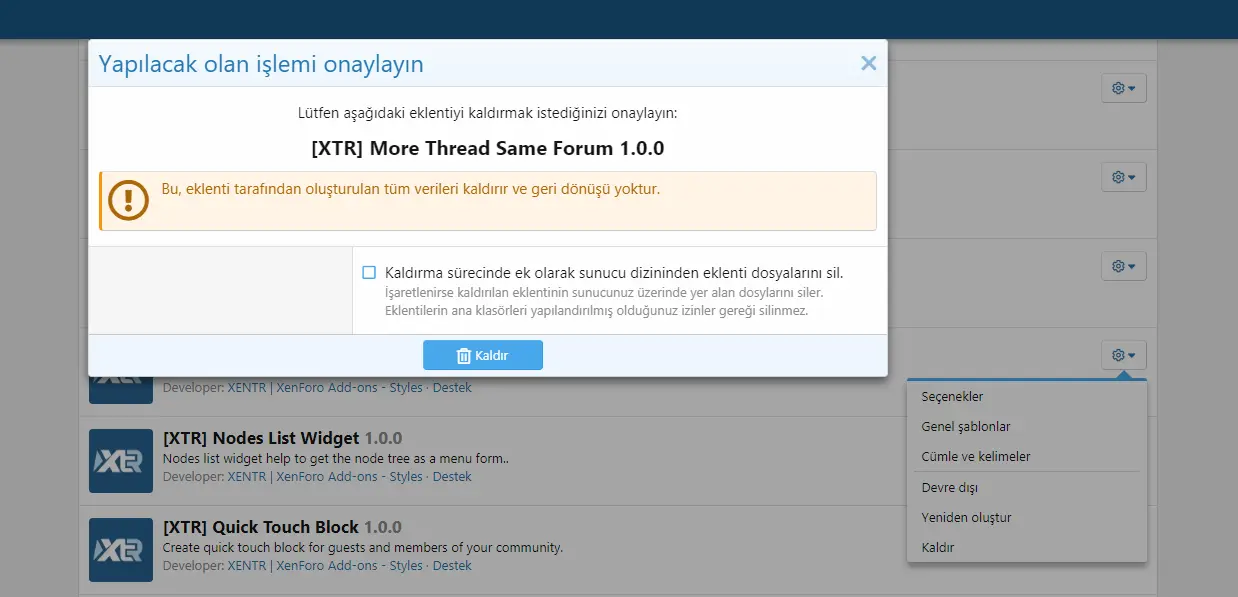
Task: Click the Nodes list widget description text
Action: [x=336, y=460]
